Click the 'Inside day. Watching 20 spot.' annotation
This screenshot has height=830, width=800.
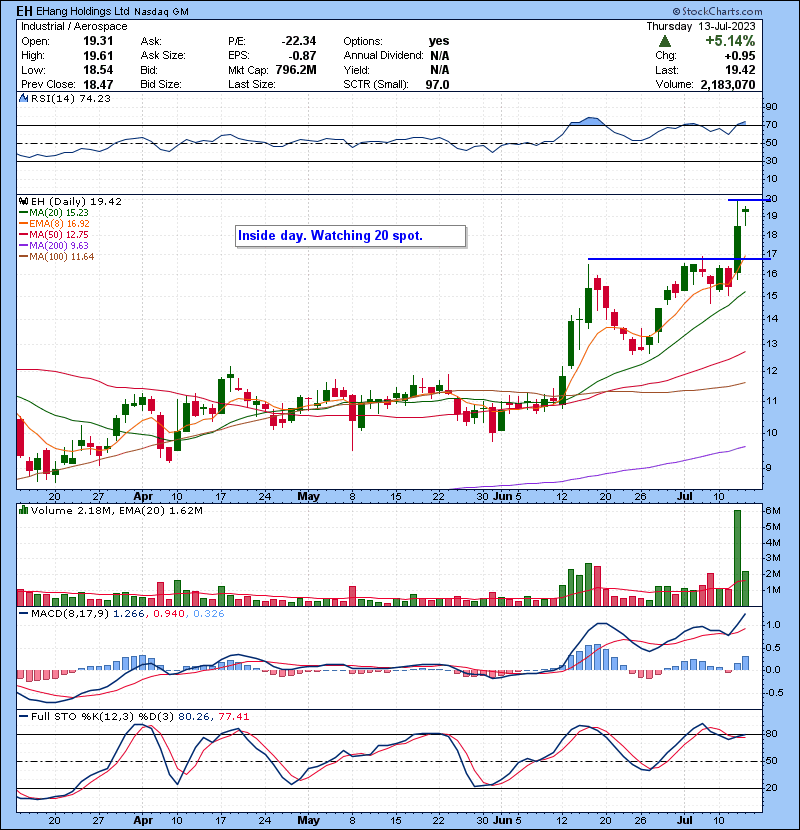pyautogui.click(x=350, y=236)
